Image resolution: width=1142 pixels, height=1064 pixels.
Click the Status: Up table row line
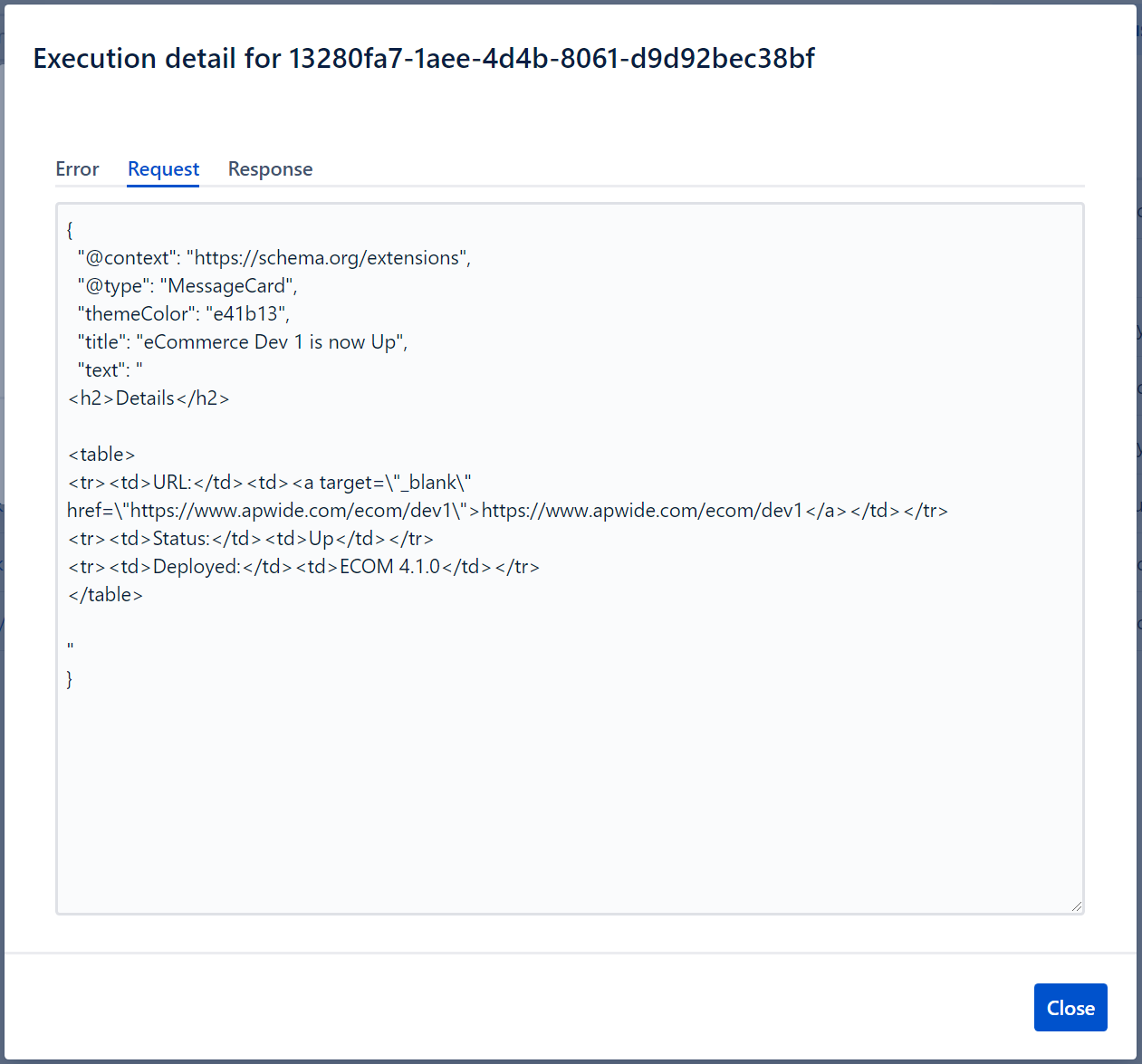point(251,539)
